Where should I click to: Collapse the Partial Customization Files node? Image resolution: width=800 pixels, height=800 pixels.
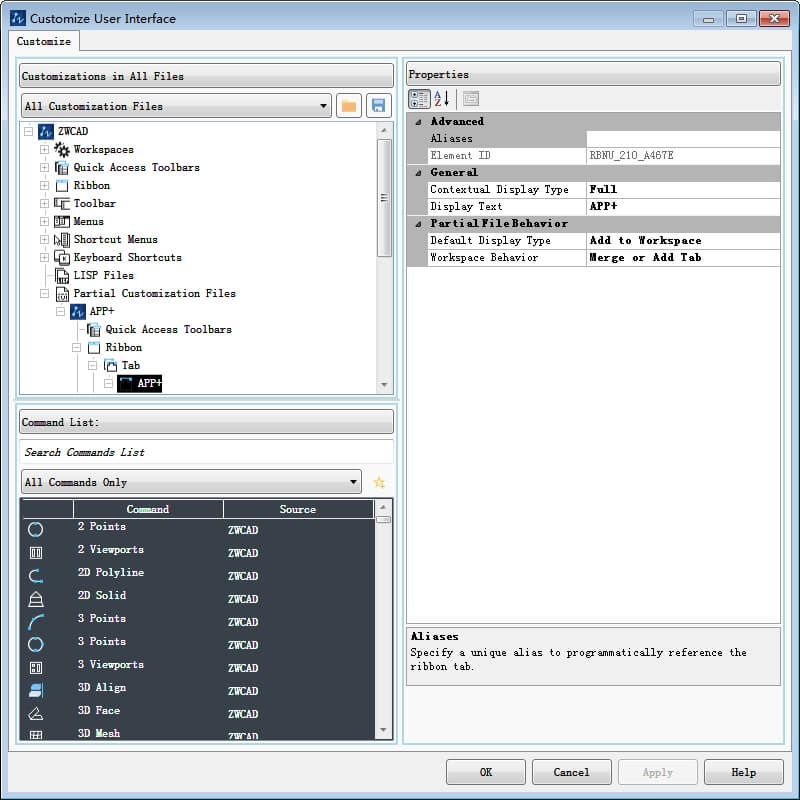point(44,293)
